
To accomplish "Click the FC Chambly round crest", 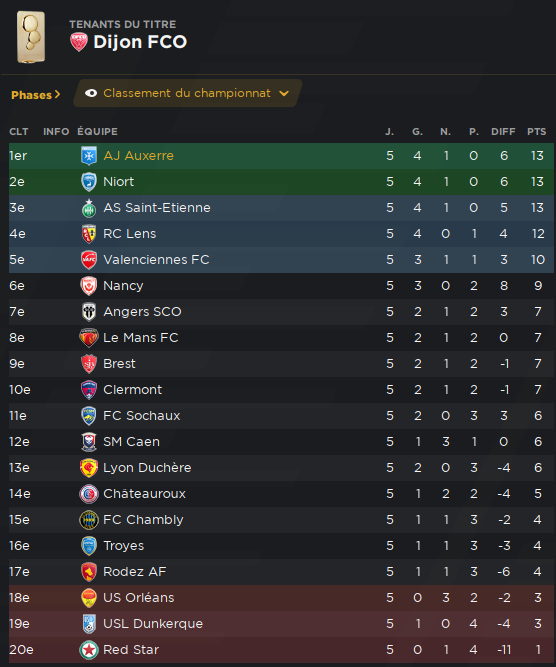I will click(x=89, y=520).
